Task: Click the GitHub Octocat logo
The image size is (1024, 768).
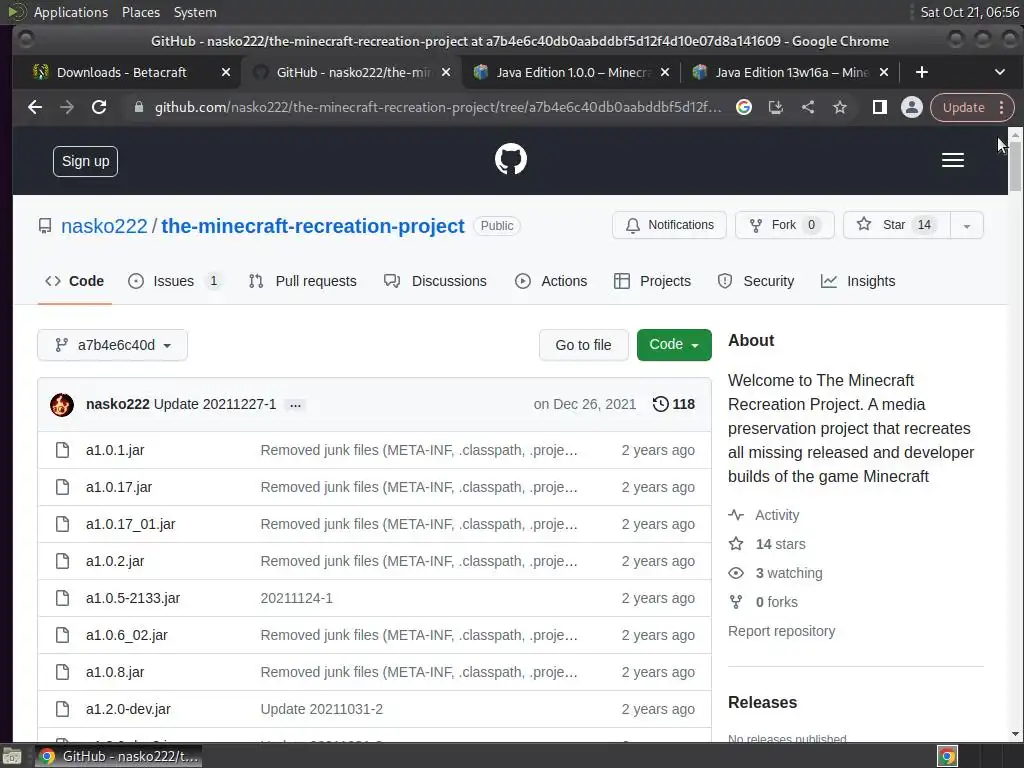Action: tap(511, 159)
